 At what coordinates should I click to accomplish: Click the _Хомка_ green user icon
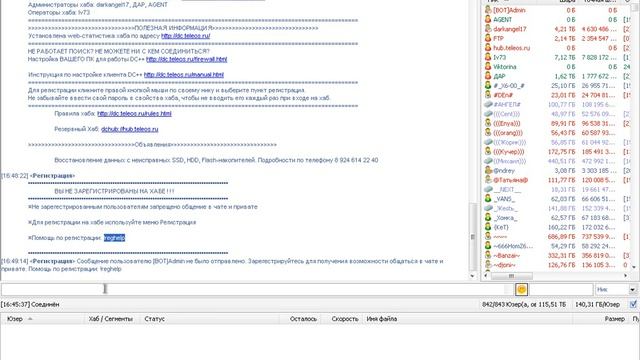(488, 218)
